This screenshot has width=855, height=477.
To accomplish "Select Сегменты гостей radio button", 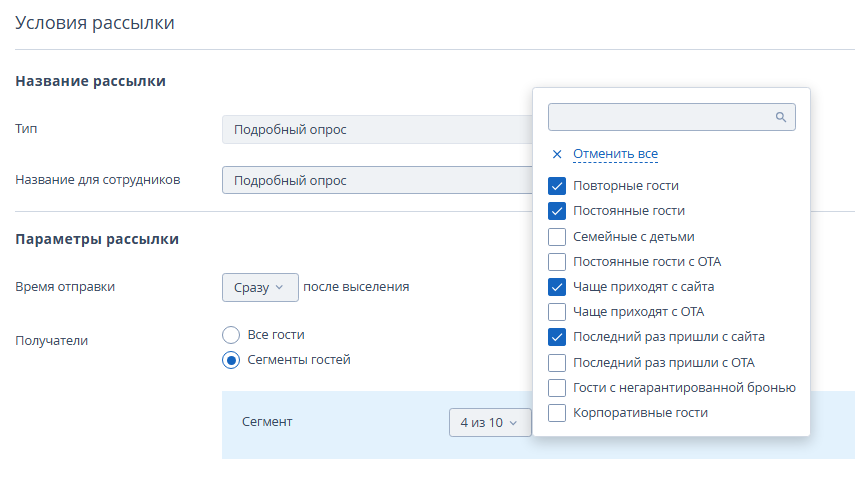I will pyautogui.click(x=231, y=360).
